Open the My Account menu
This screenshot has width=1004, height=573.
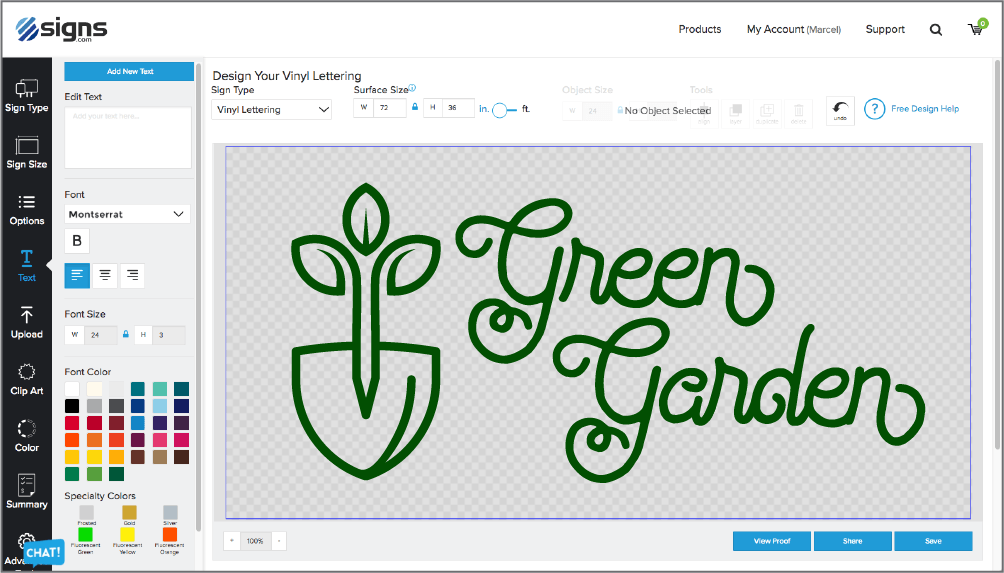(793, 30)
